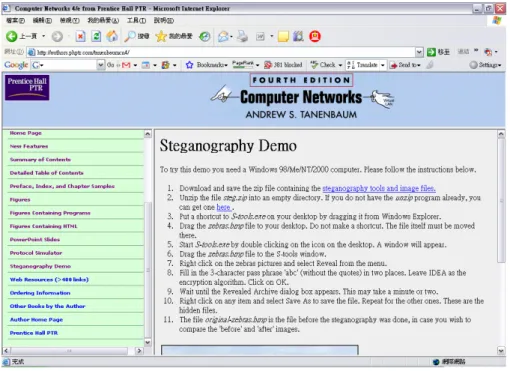Click the Mail envelope icon
510x371 pixels.
tap(223, 36)
